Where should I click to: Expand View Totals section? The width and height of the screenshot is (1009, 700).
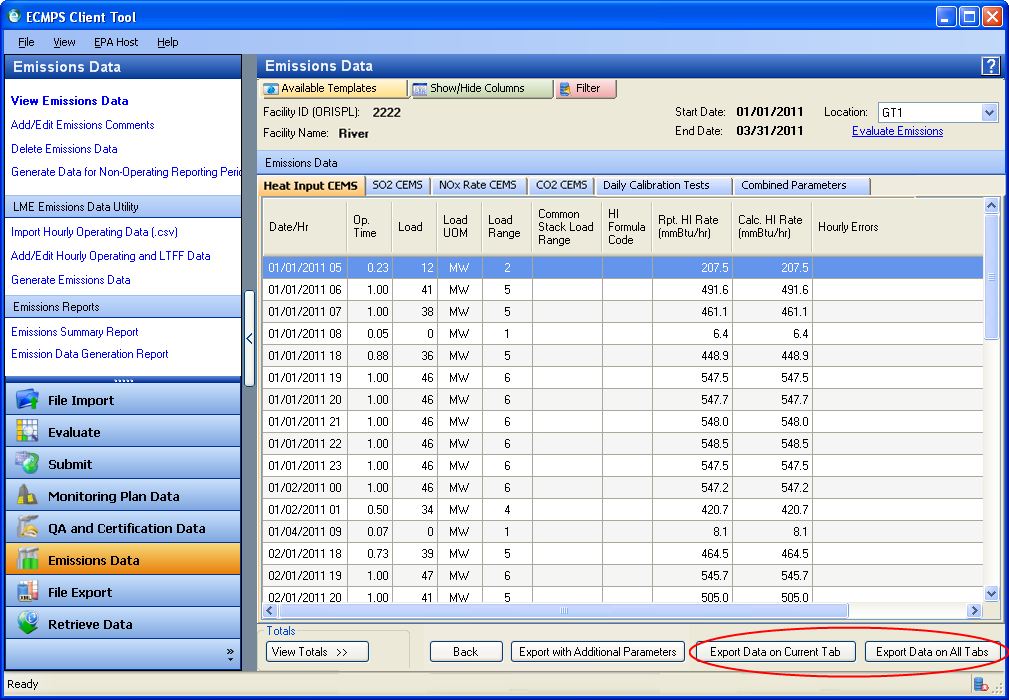coord(317,652)
